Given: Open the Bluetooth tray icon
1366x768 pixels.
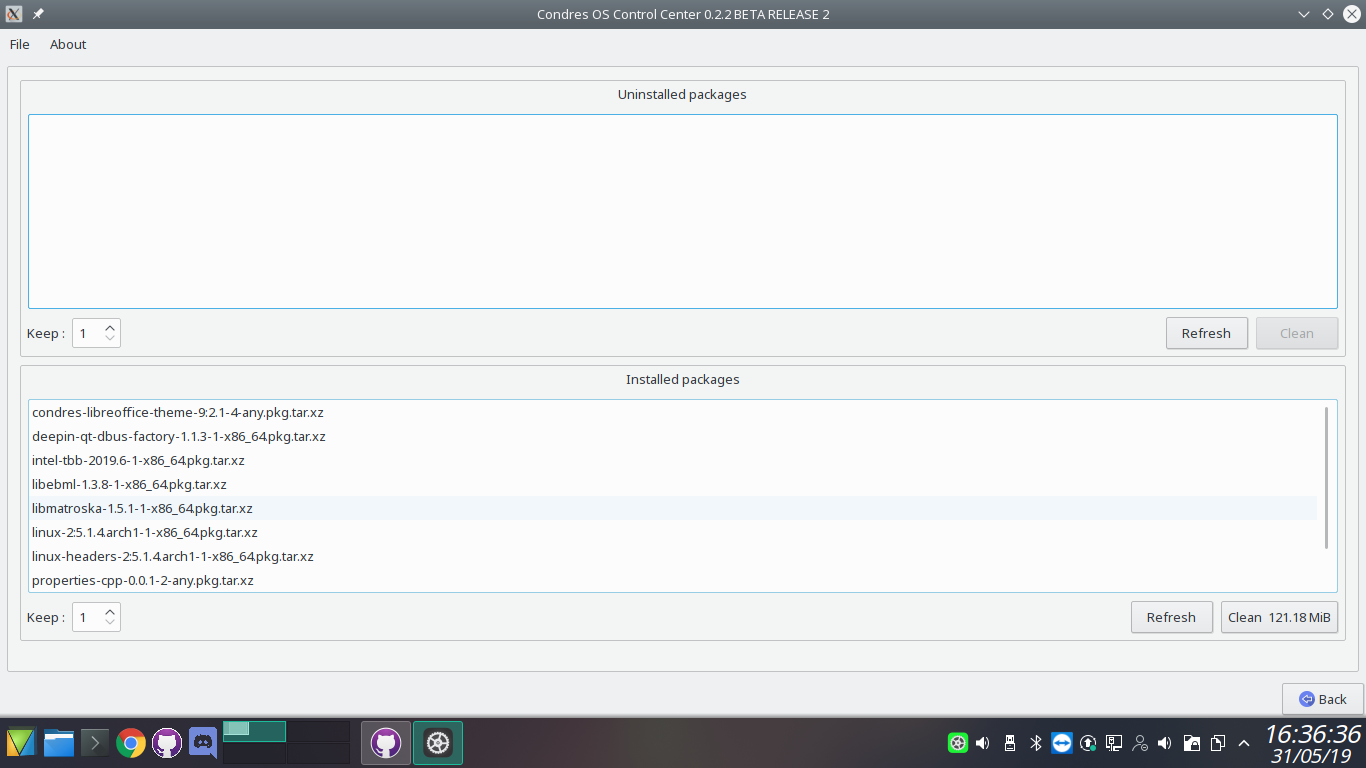Looking at the screenshot, I should pos(1036,743).
